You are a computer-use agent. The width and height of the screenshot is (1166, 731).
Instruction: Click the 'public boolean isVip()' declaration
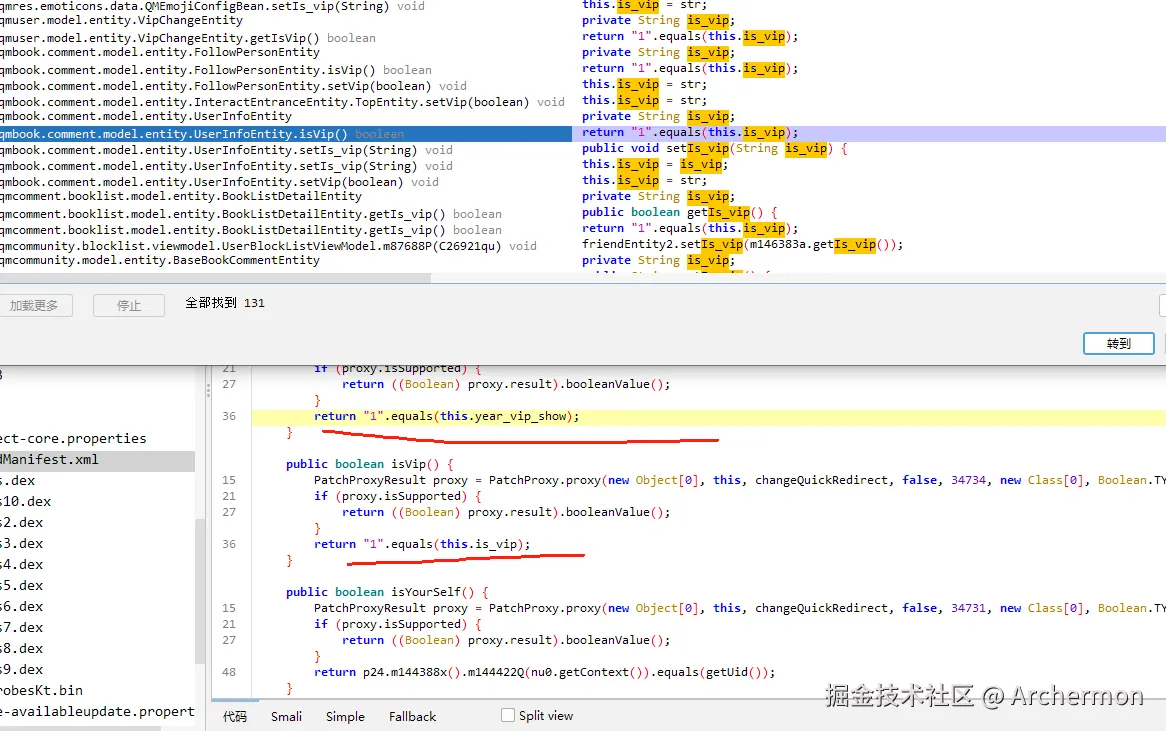370,464
